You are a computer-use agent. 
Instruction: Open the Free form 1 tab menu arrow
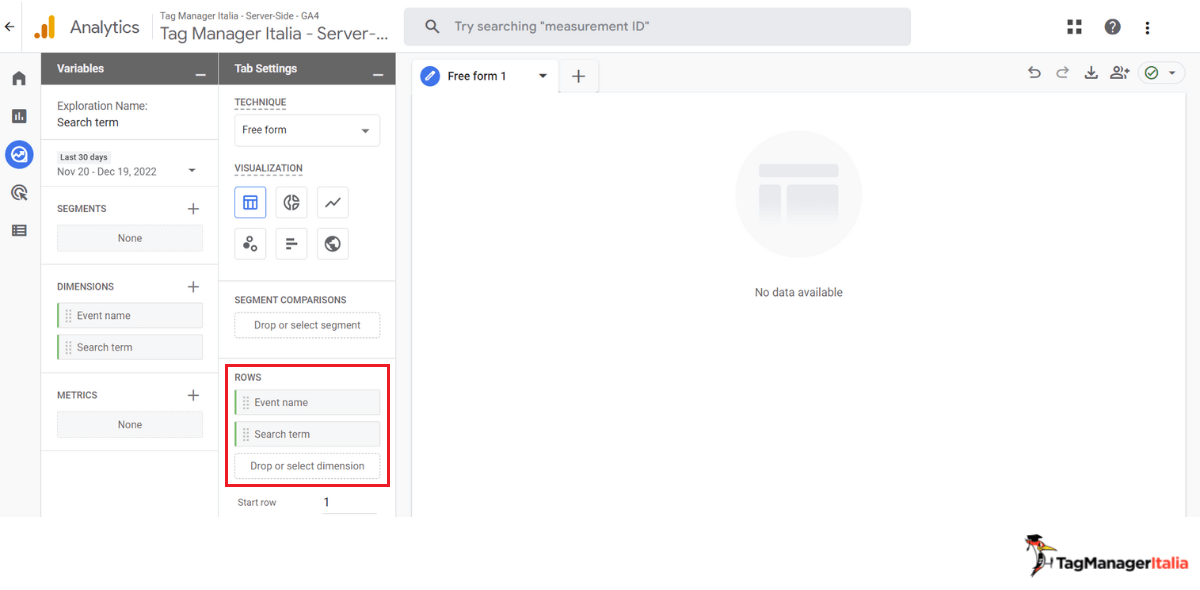coord(543,76)
